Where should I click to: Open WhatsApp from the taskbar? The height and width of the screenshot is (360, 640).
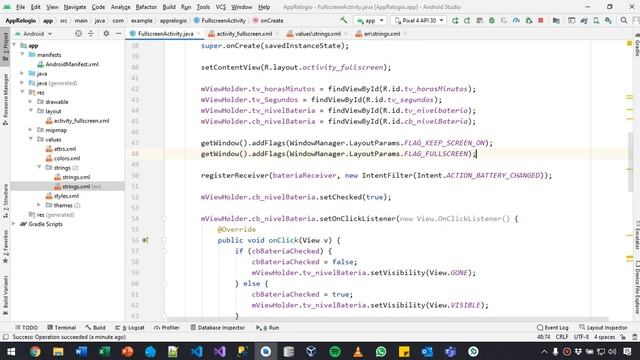(381, 351)
